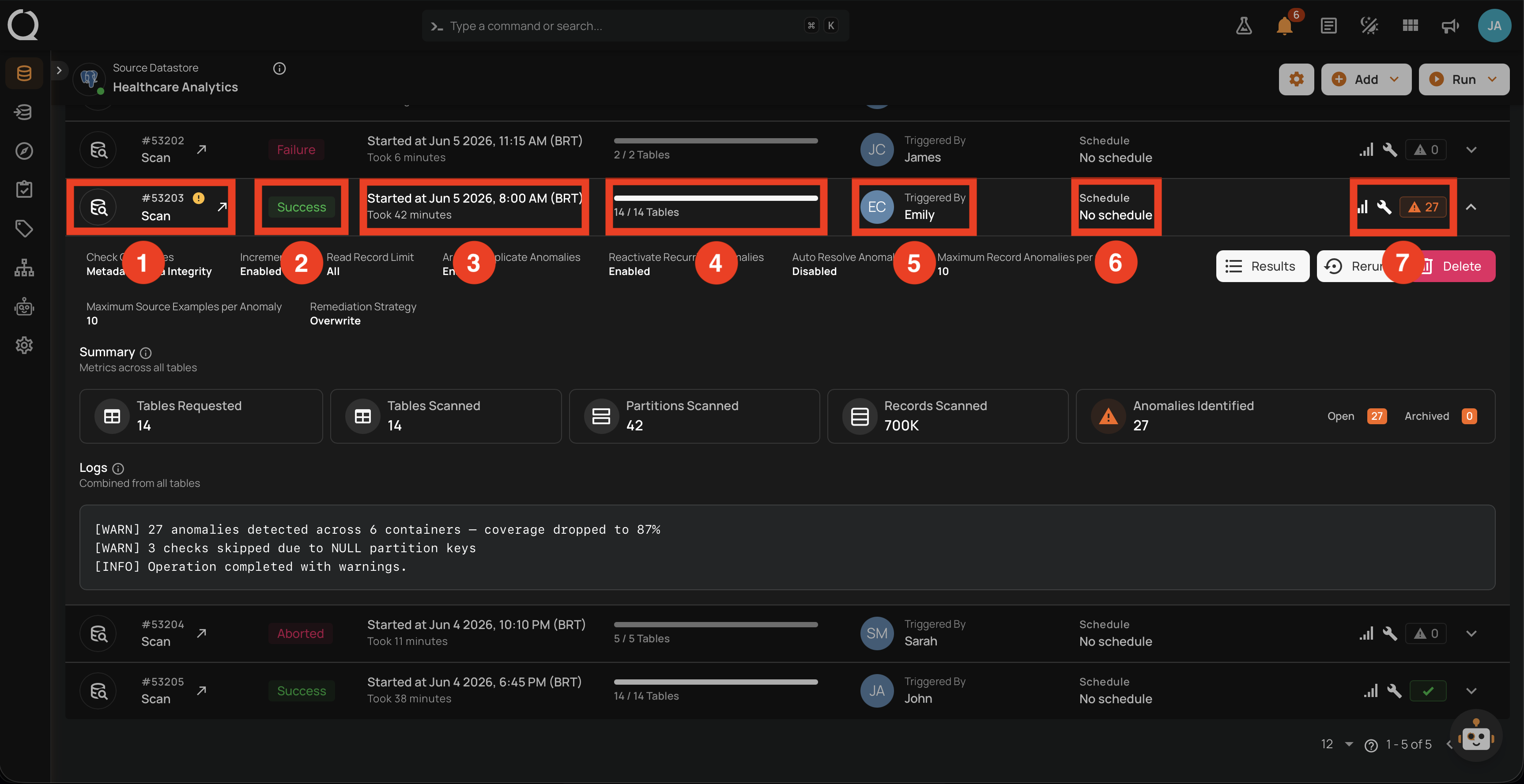This screenshot has height=784, width=1524.
Task: Click the Failure status label on #53202
Action: (x=296, y=150)
